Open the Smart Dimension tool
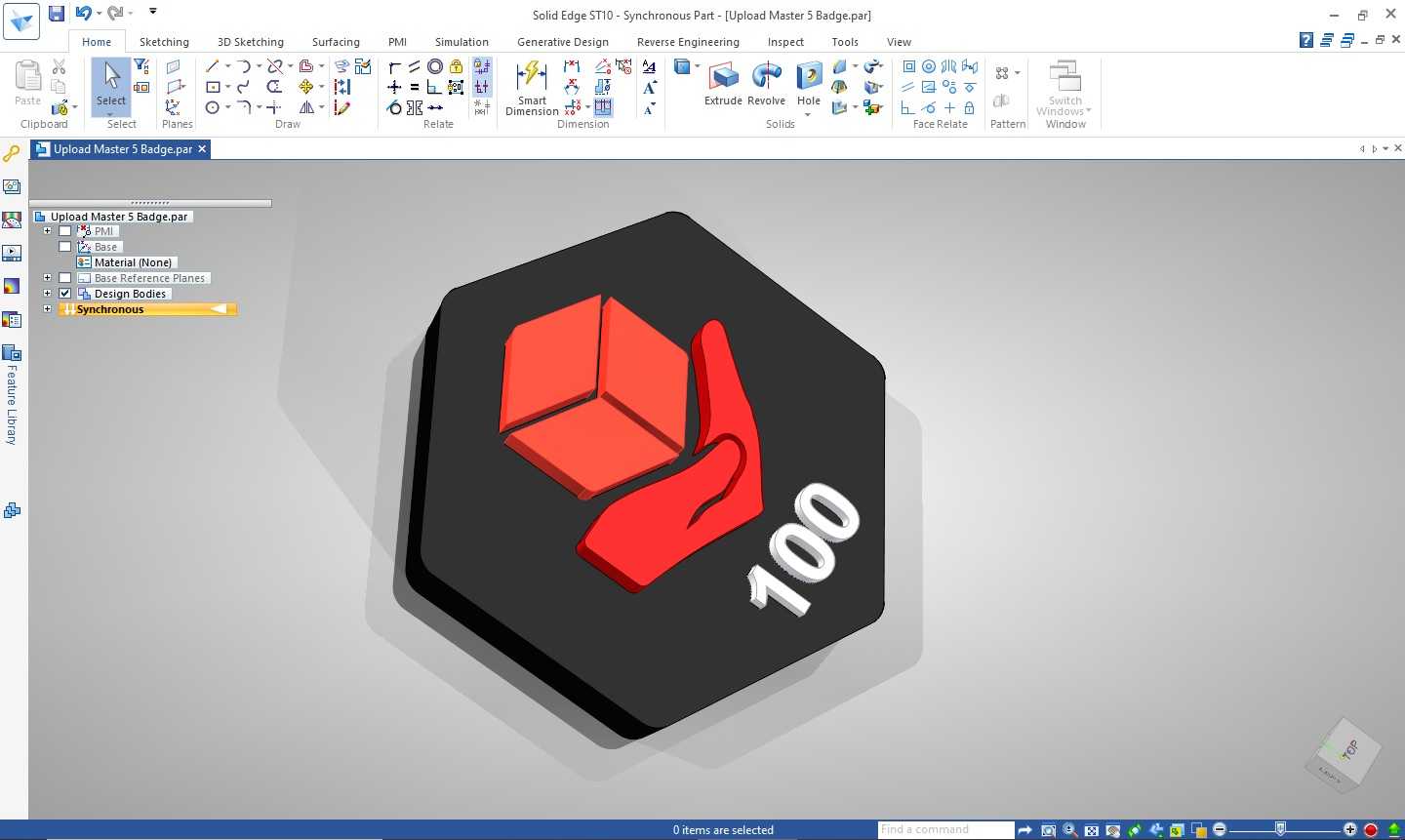The width and height of the screenshot is (1405, 840). [532, 88]
